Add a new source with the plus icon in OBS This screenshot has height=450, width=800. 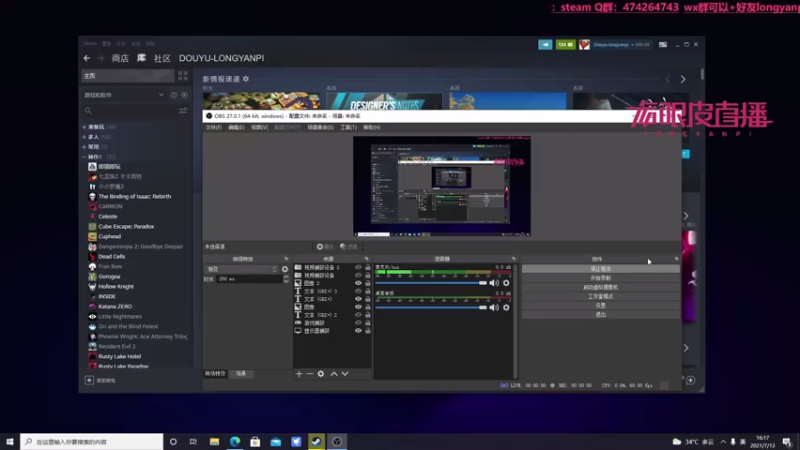[x=299, y=374]
